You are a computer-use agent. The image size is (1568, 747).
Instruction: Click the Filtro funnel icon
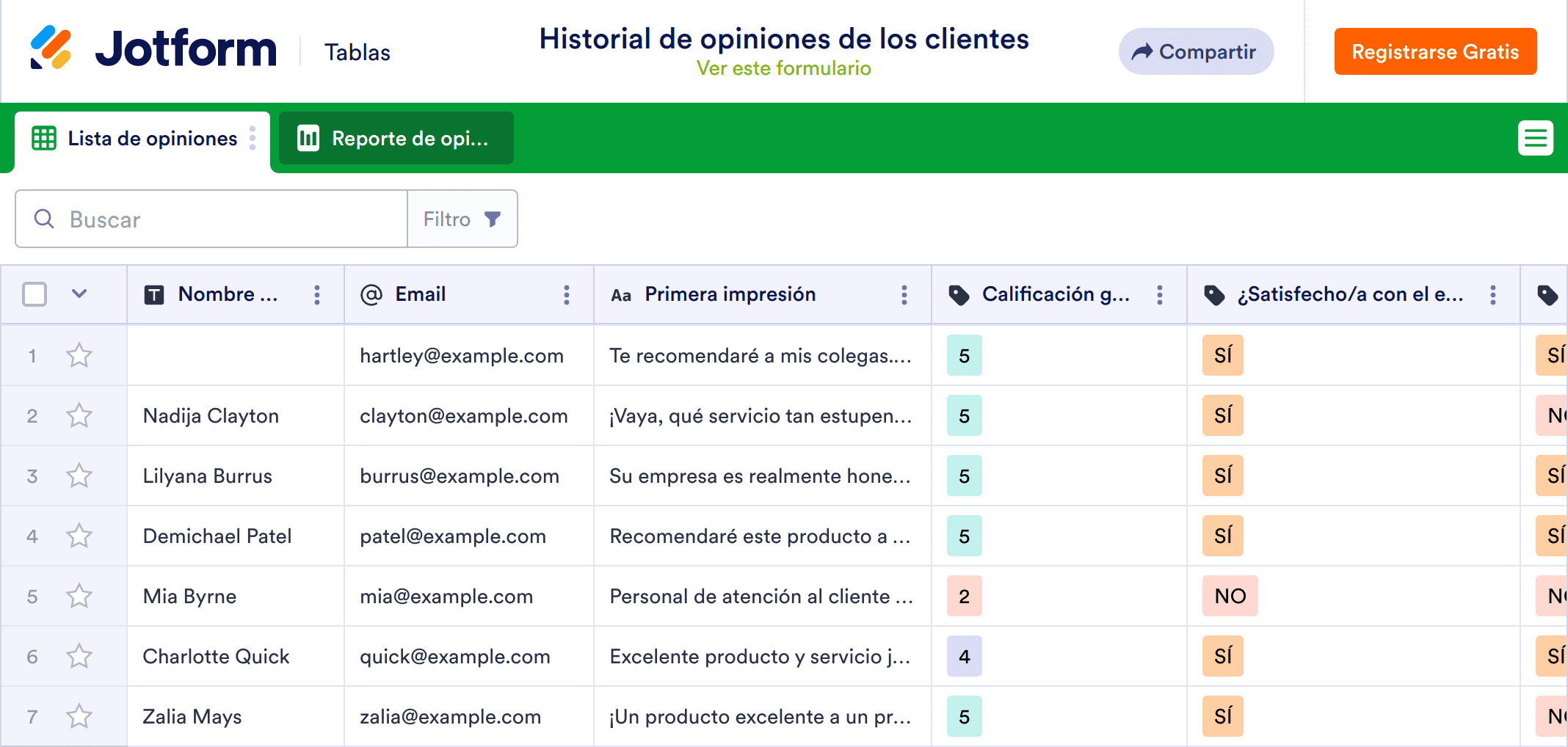pyautogui.click(x=493, y=218)
